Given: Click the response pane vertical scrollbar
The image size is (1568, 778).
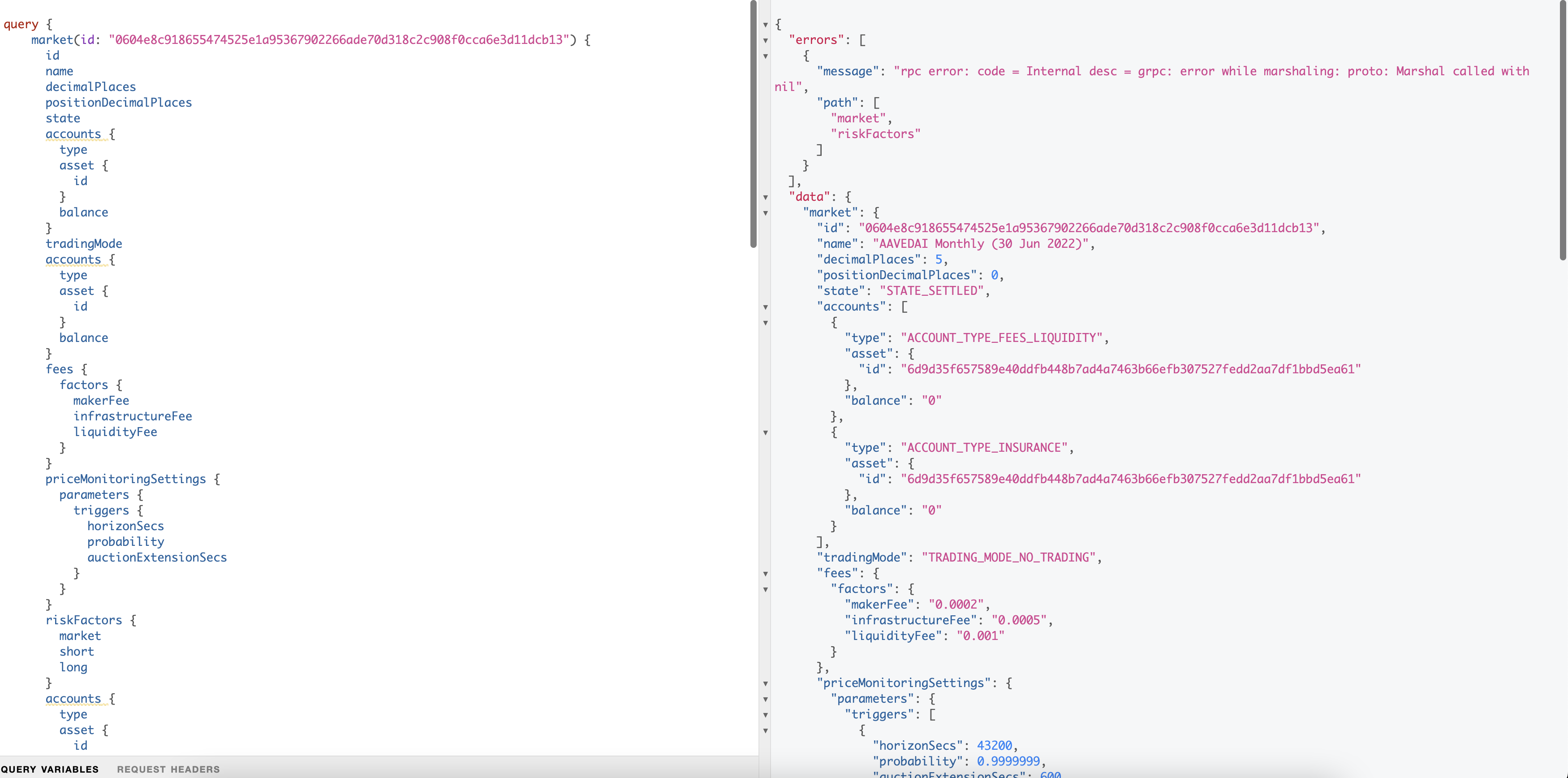Looking at the screenshot, I should tap(1563, 131).
